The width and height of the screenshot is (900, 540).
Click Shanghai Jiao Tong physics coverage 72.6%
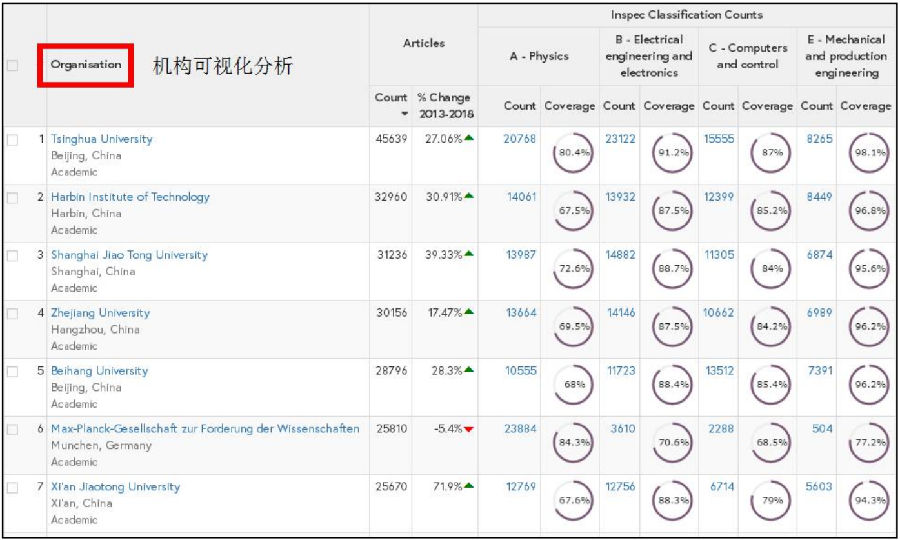pyautogui.click(x=572, y=270)
